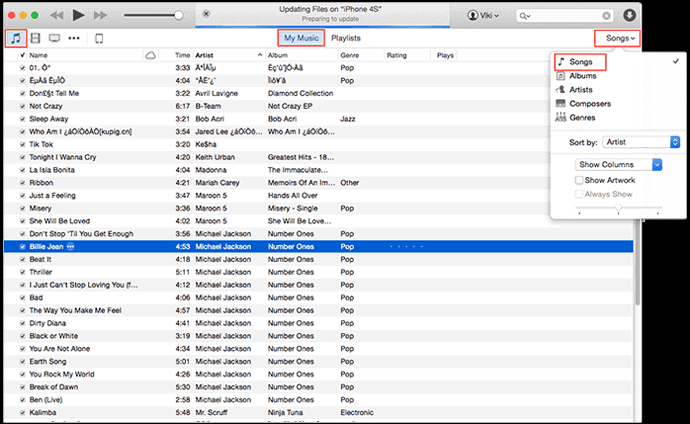The image size is (690, 424).
Task: Open the Sort by Artist dropdown
Action: (641, 143)
